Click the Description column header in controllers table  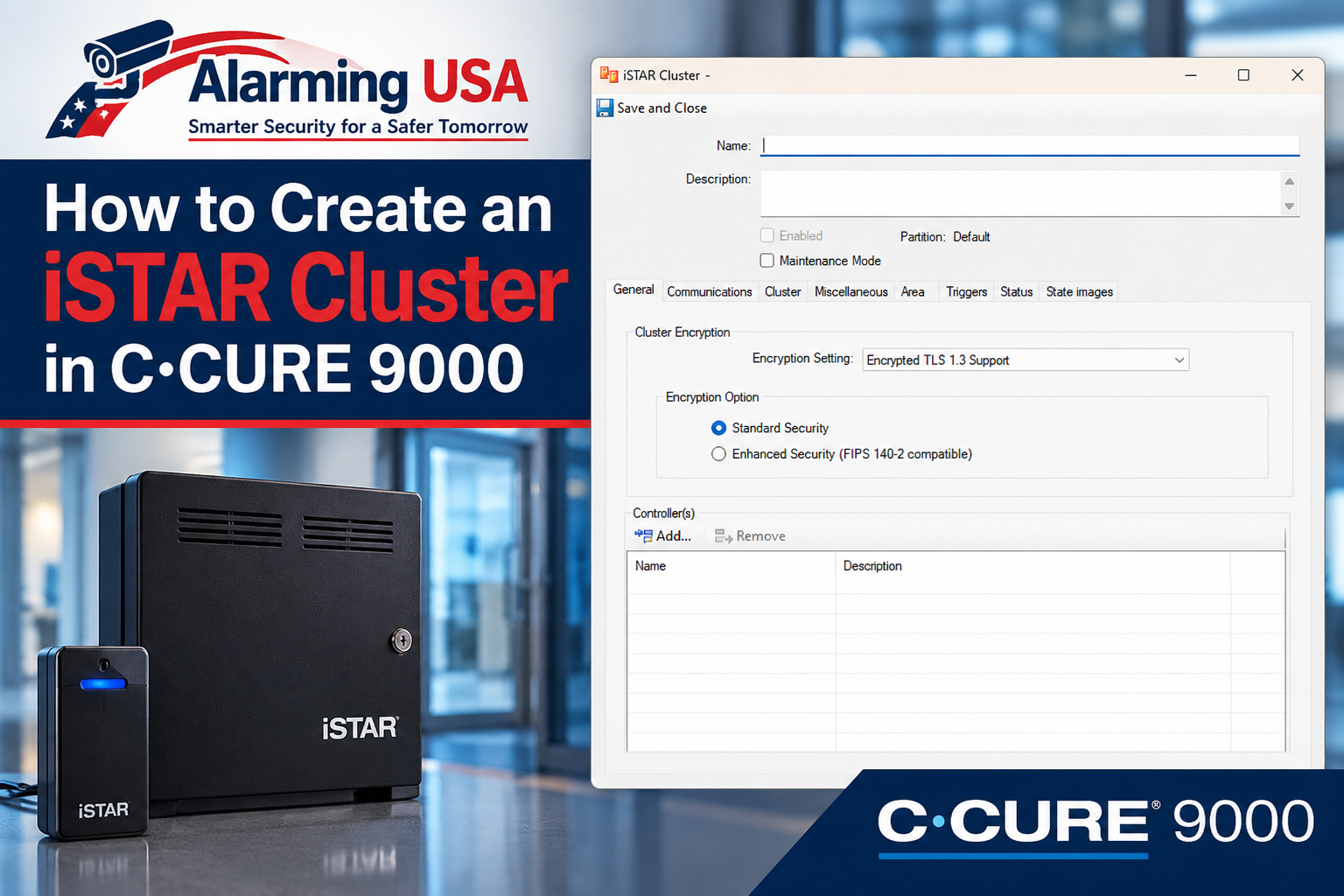tap(1032, 566)
